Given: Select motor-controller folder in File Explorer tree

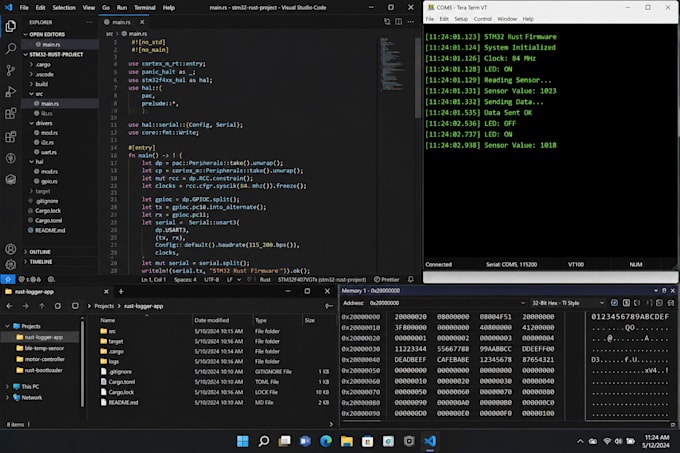Looking at the screenshot, I should (x=45, y=359).
